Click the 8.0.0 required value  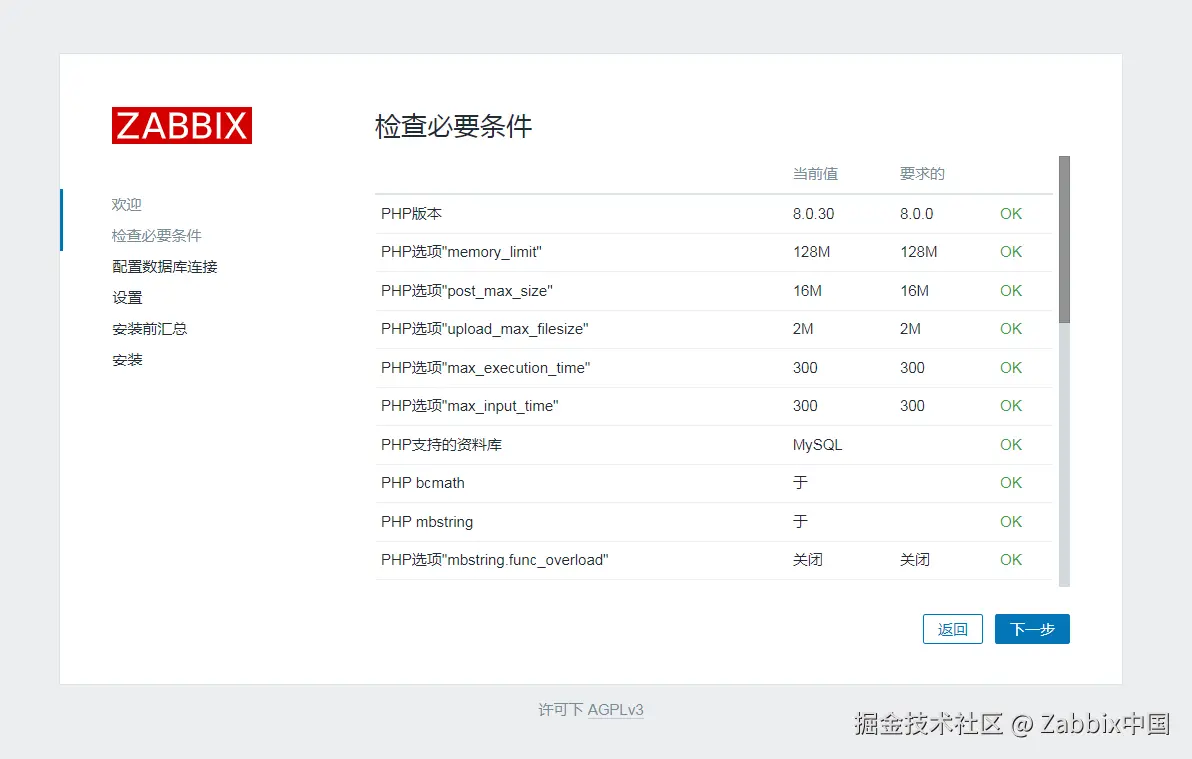pos(916,214)
